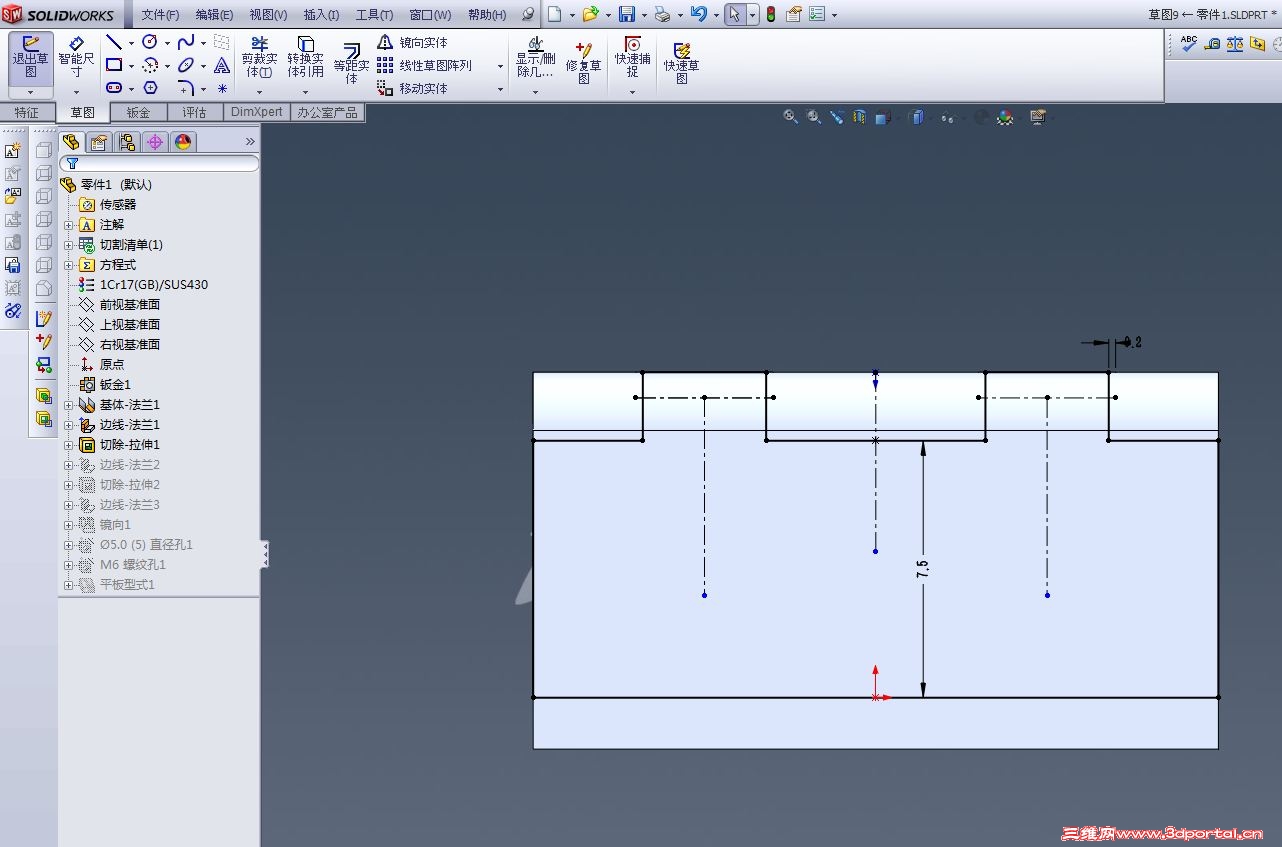Image resolution: width=1282 pixels, height=847 pixels.
Task: Open the 帮助(H) menu
Action: pyautogui.click(x=487, y=15)
